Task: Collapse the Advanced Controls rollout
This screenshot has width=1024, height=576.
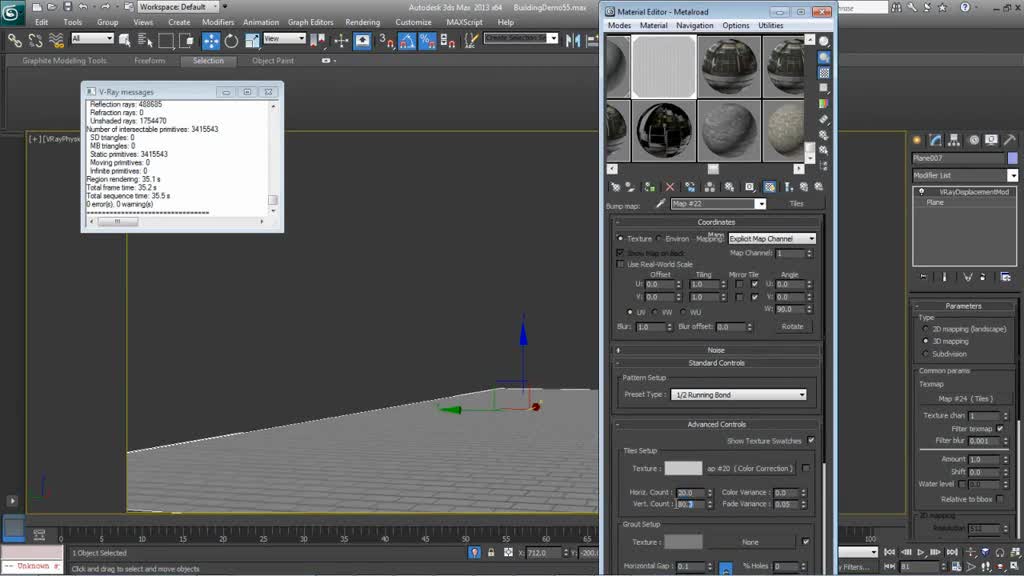Action: click(x=716, y=424)
